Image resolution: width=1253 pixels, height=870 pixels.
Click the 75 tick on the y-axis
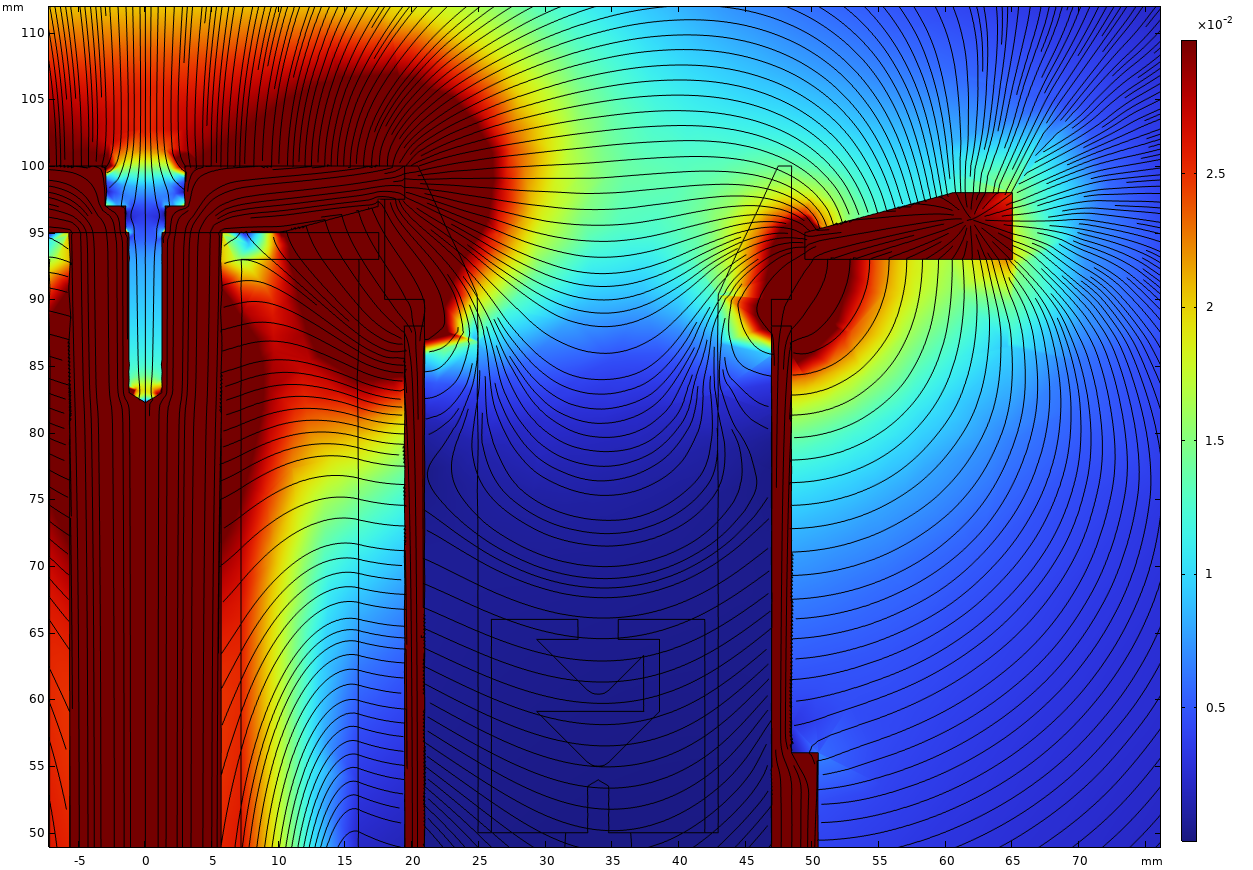coord(37,499)
